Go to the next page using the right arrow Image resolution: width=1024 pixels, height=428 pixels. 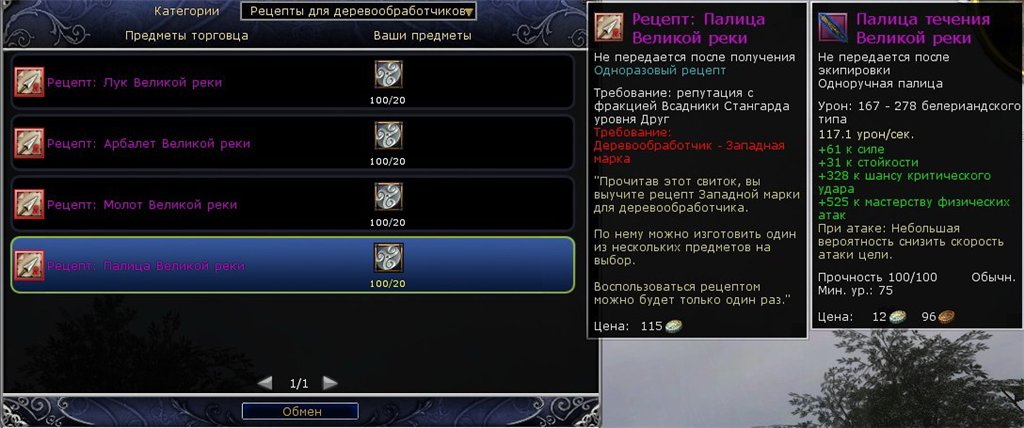(330, 383)
